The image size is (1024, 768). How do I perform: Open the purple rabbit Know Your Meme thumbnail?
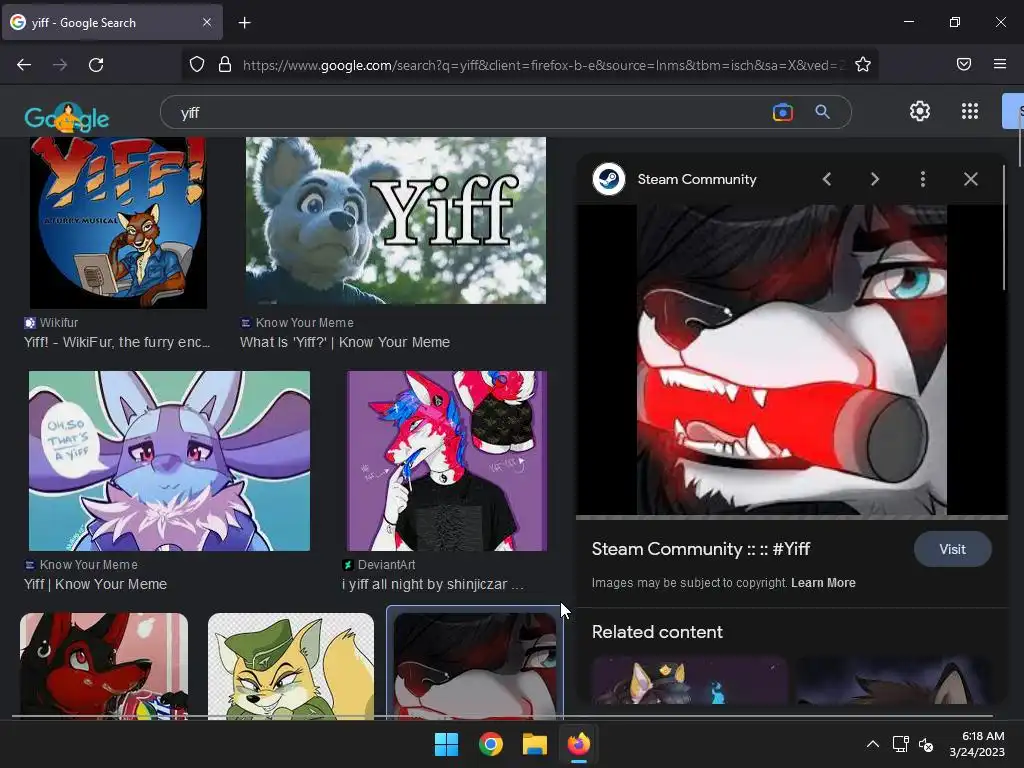tap(169, 461)
